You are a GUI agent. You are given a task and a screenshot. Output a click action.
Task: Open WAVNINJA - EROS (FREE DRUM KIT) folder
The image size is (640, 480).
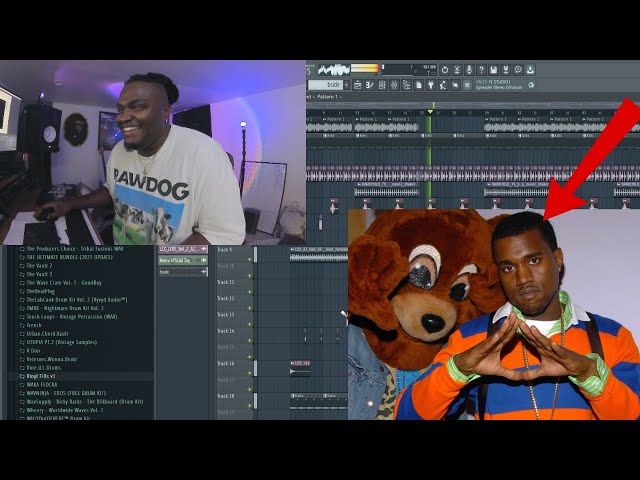(62, 393)
